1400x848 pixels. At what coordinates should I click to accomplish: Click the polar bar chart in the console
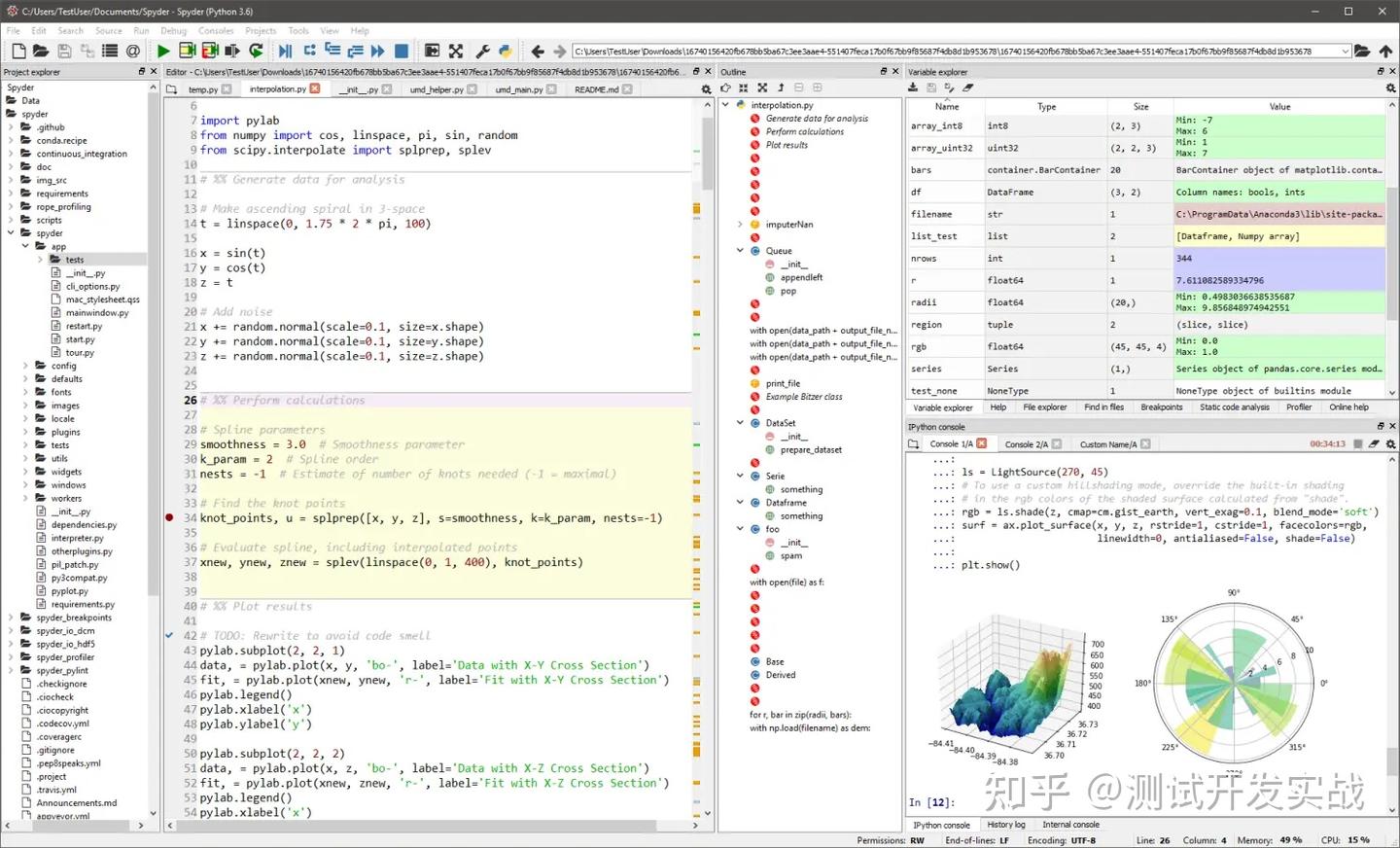pyautogui.click(x=1233, y=683)
